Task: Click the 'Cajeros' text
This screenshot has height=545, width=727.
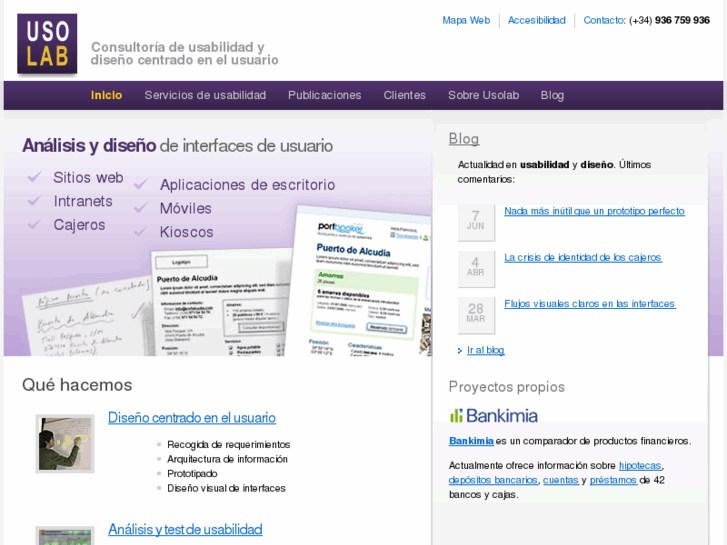Action: [x=79, y=225]
